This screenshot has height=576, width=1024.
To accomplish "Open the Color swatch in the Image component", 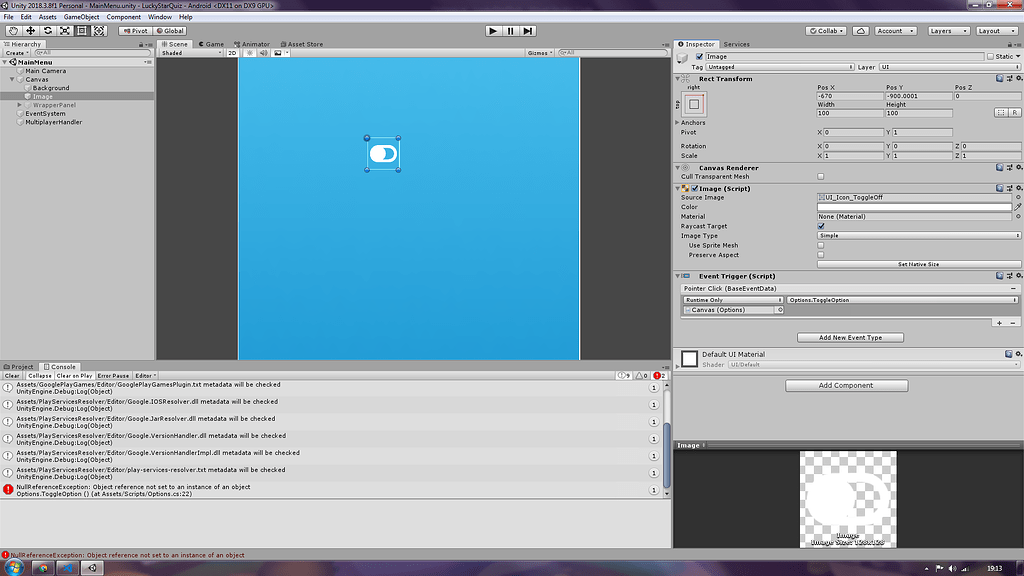I will 913,206.
